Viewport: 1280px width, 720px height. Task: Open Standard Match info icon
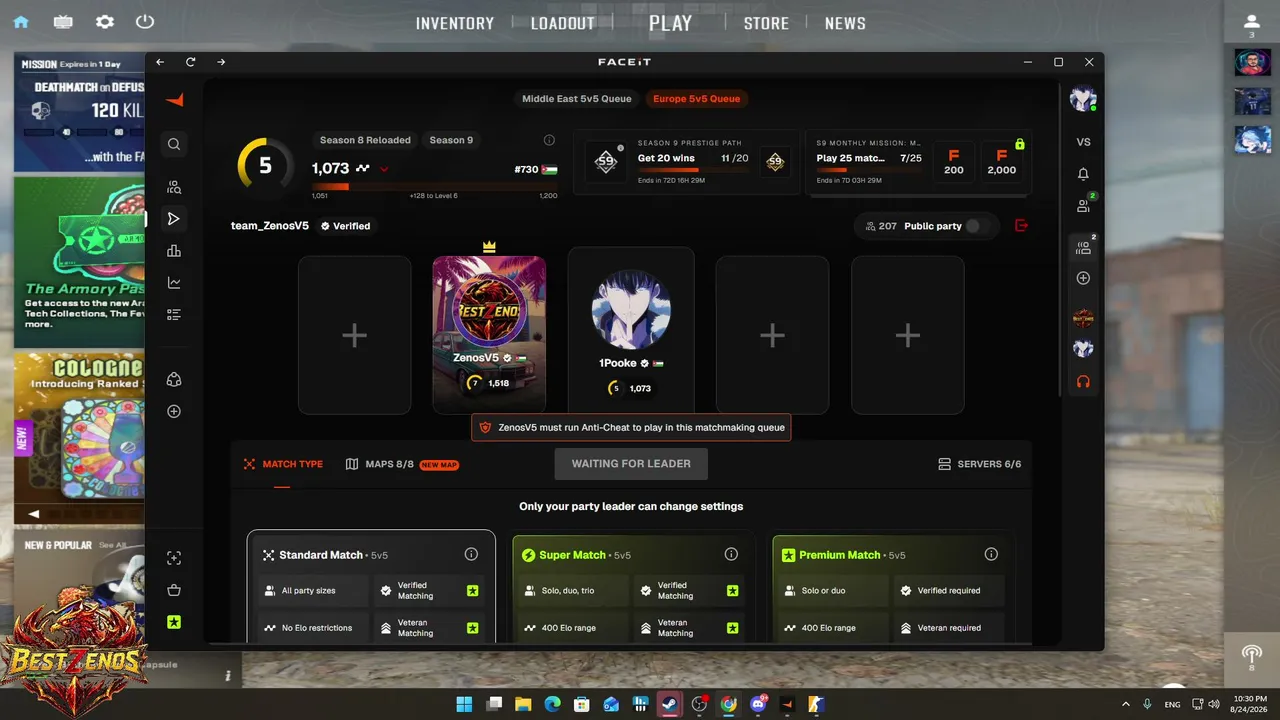pyautogui.click(x=471, y=554)
